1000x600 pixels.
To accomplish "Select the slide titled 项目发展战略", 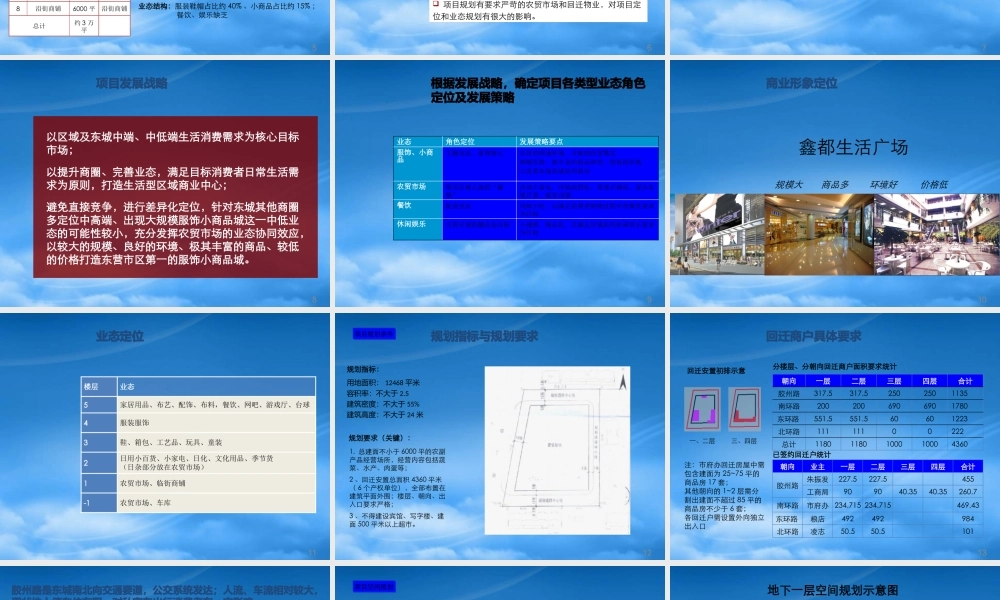I will tap(165, 183).
